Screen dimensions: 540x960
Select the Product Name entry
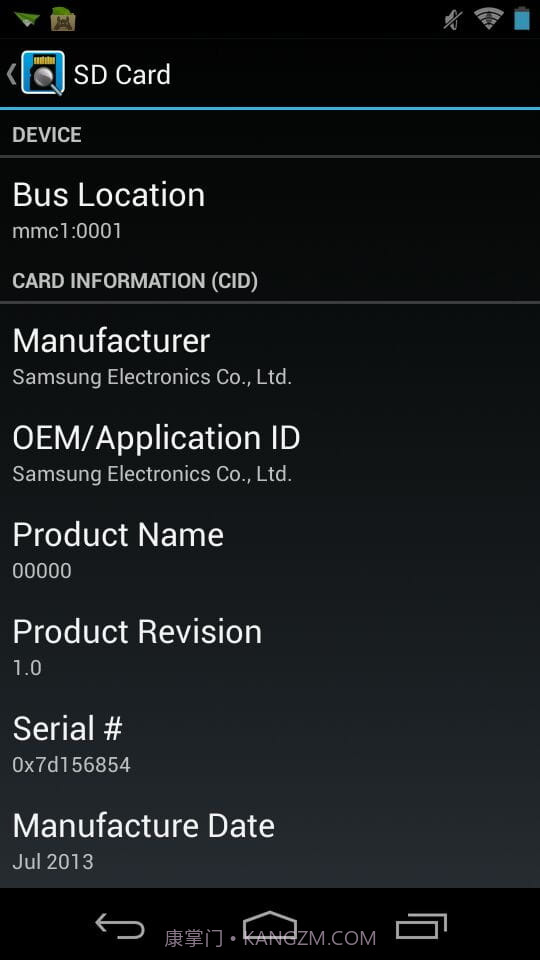pos(270,552)
